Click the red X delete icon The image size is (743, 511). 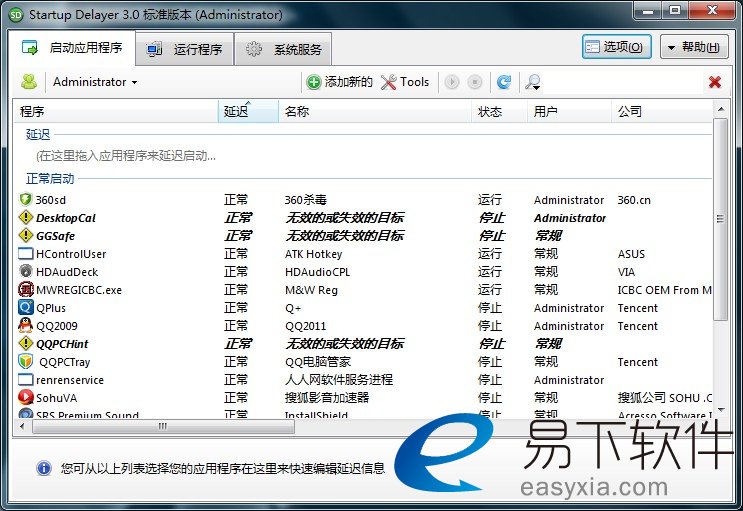(715, 82)
